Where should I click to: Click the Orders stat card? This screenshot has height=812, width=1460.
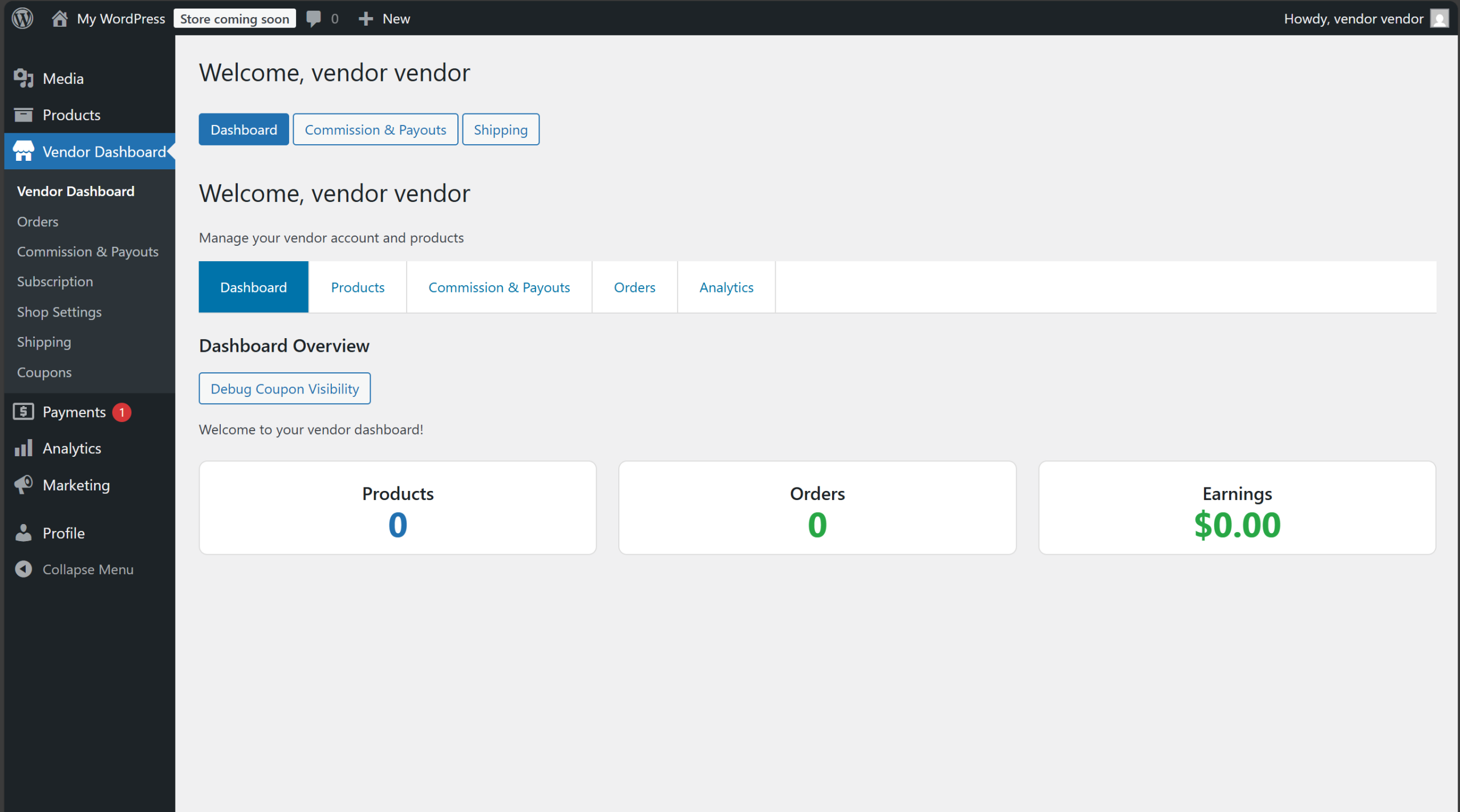[817, 507]
